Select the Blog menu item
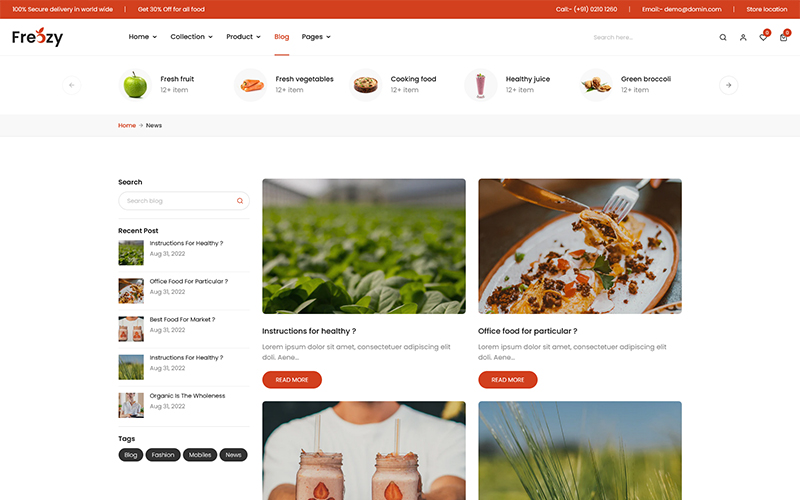 click(x=281, y=37)
